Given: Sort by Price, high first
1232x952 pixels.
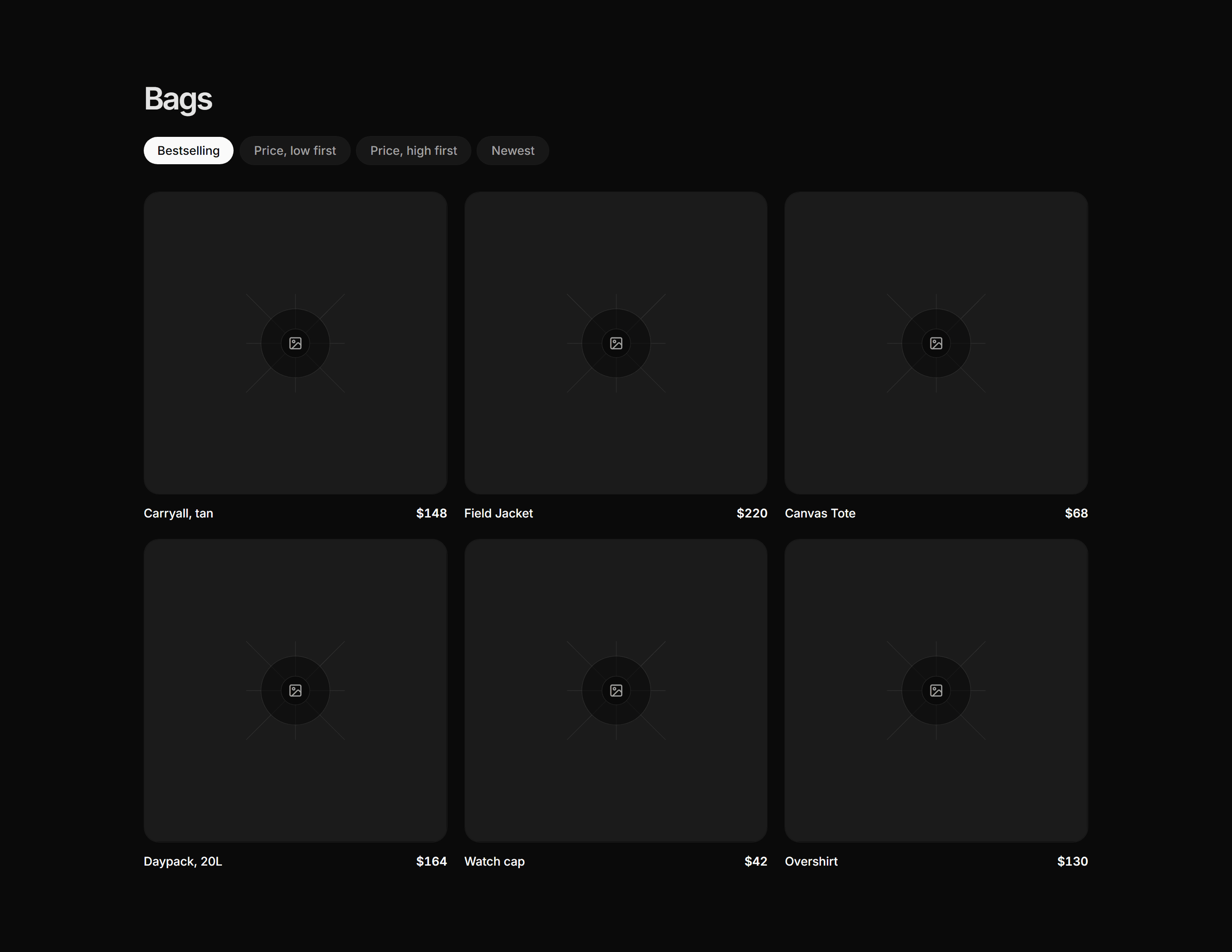Looking at the screenshot, I should click(x=414, y=151).
